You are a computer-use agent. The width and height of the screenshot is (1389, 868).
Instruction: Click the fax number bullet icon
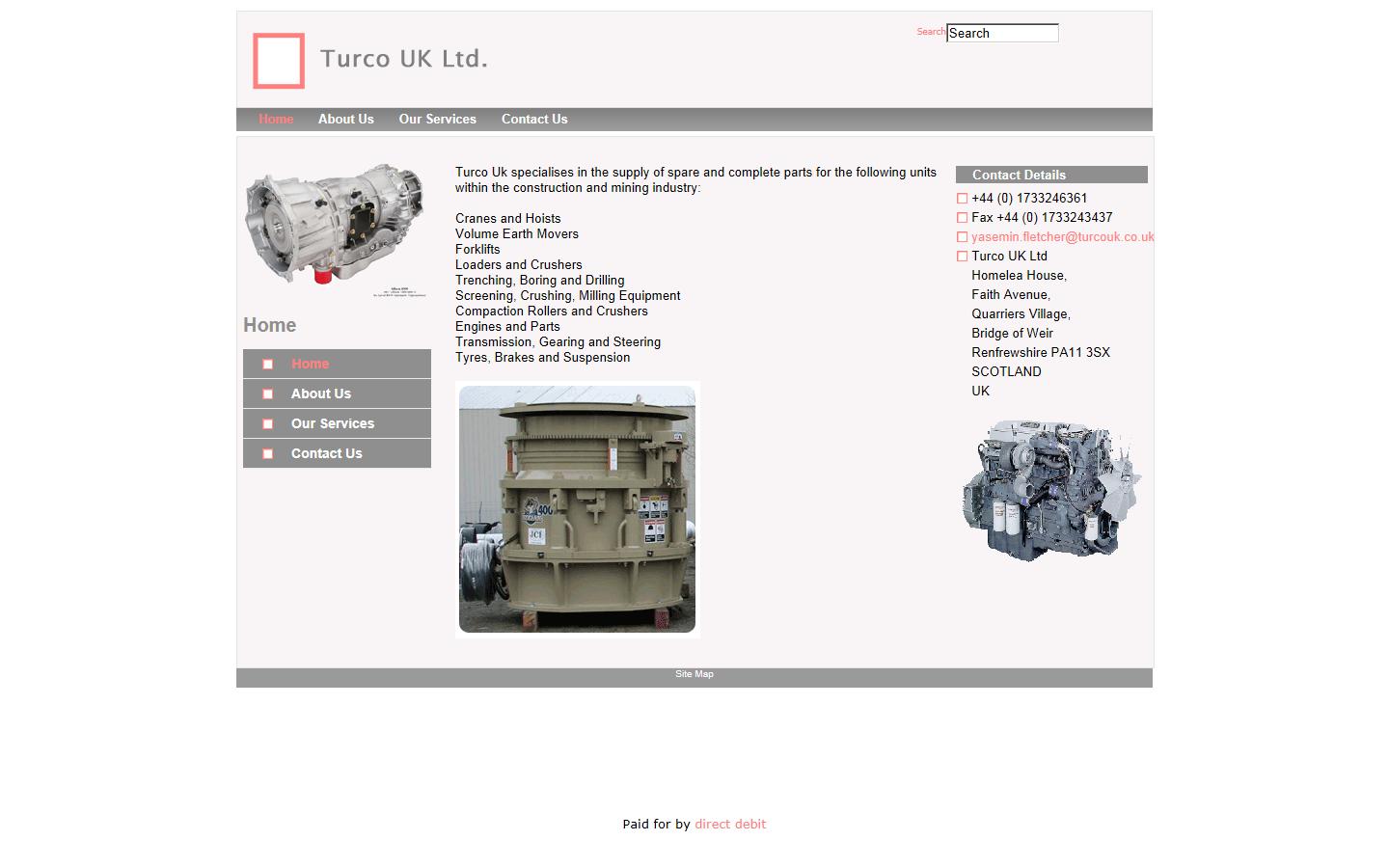click(962, 217)
